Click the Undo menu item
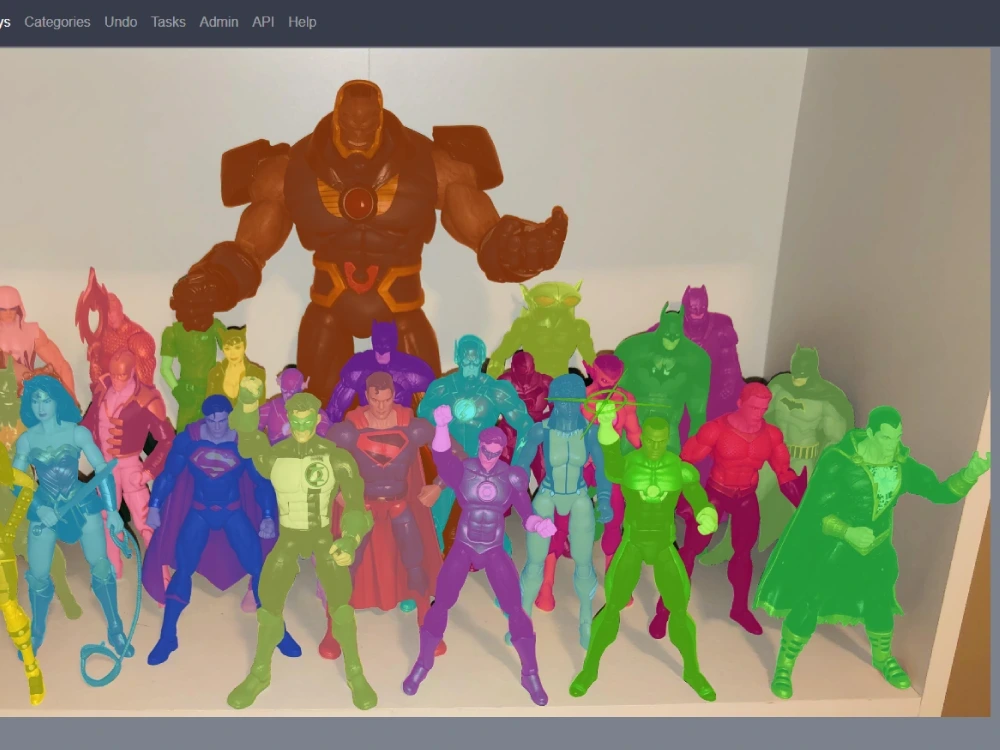1000x750 pixels. click(121, 22)
